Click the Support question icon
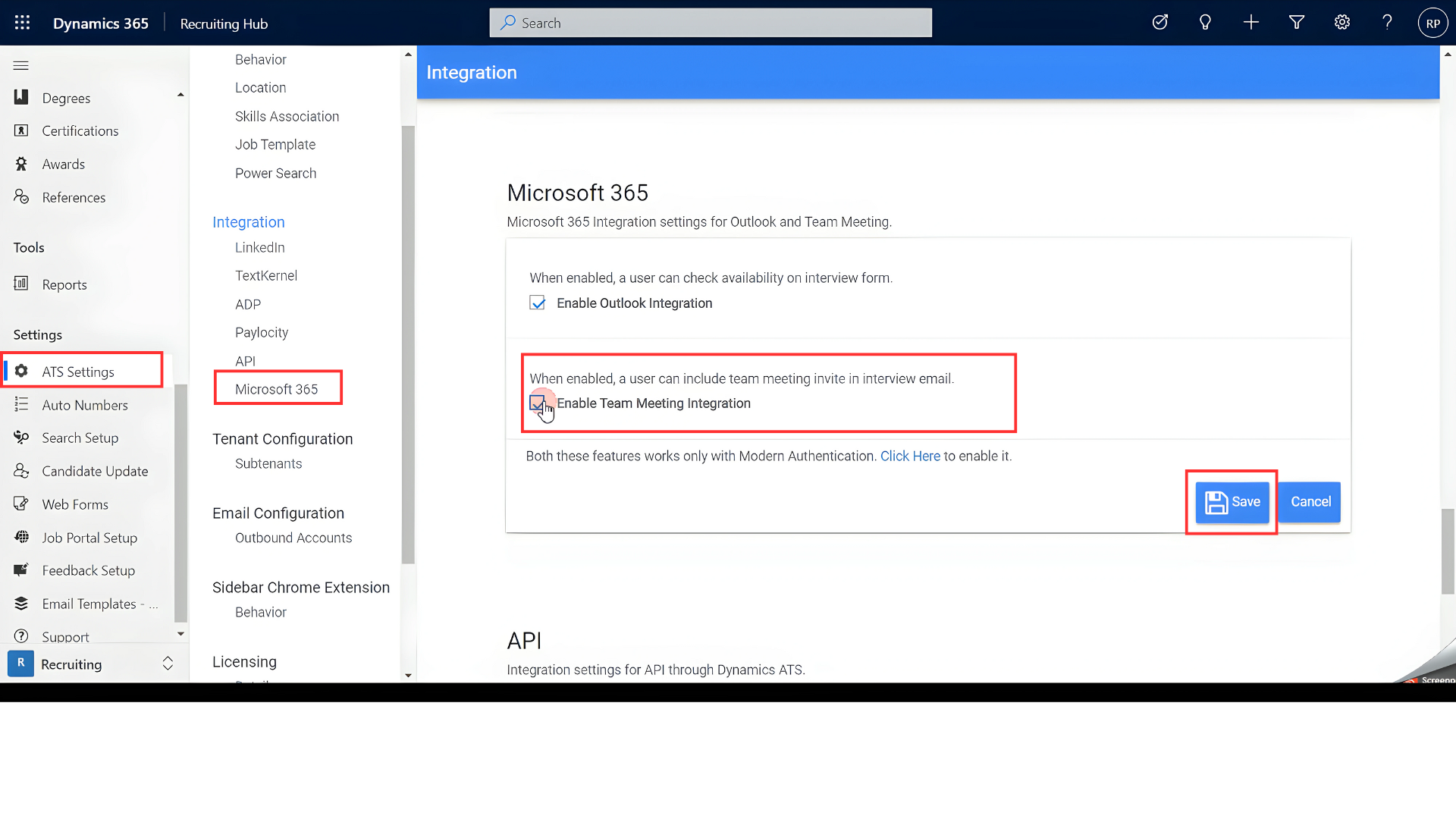1456x819 pixels. point(21,636)
